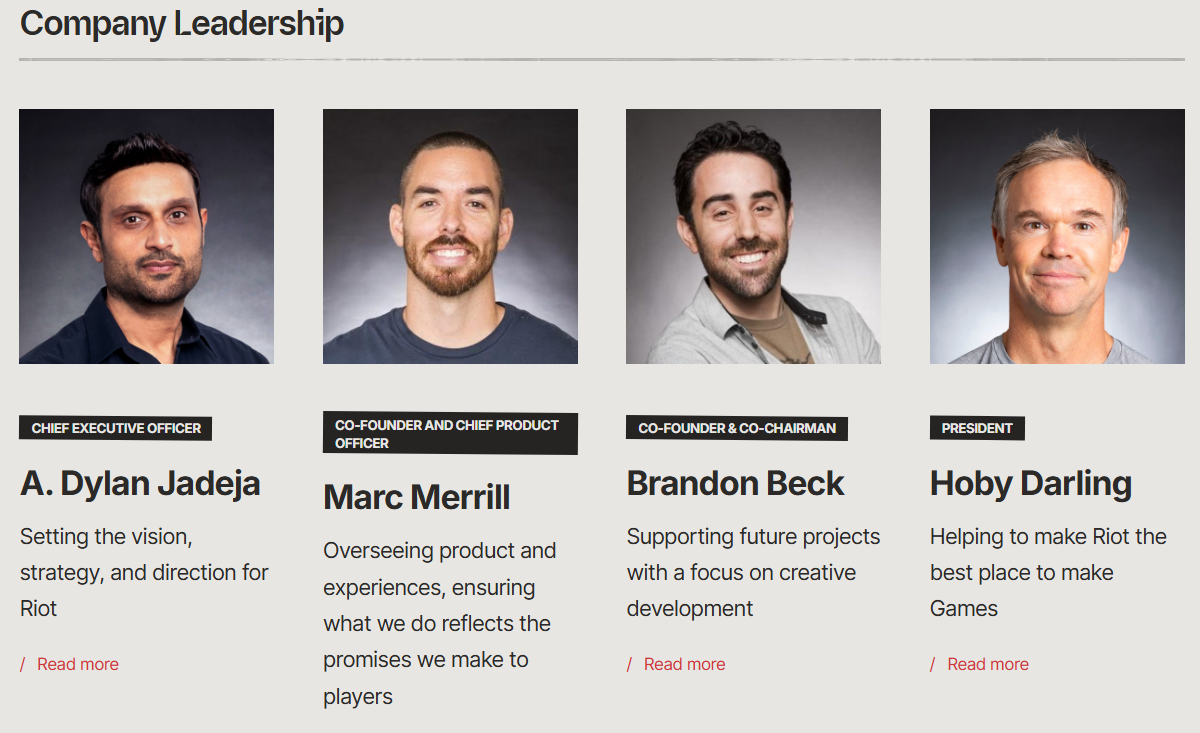
Task: Click the A. Dylan Jadeja portrait photo
Action: click(146, 236)
